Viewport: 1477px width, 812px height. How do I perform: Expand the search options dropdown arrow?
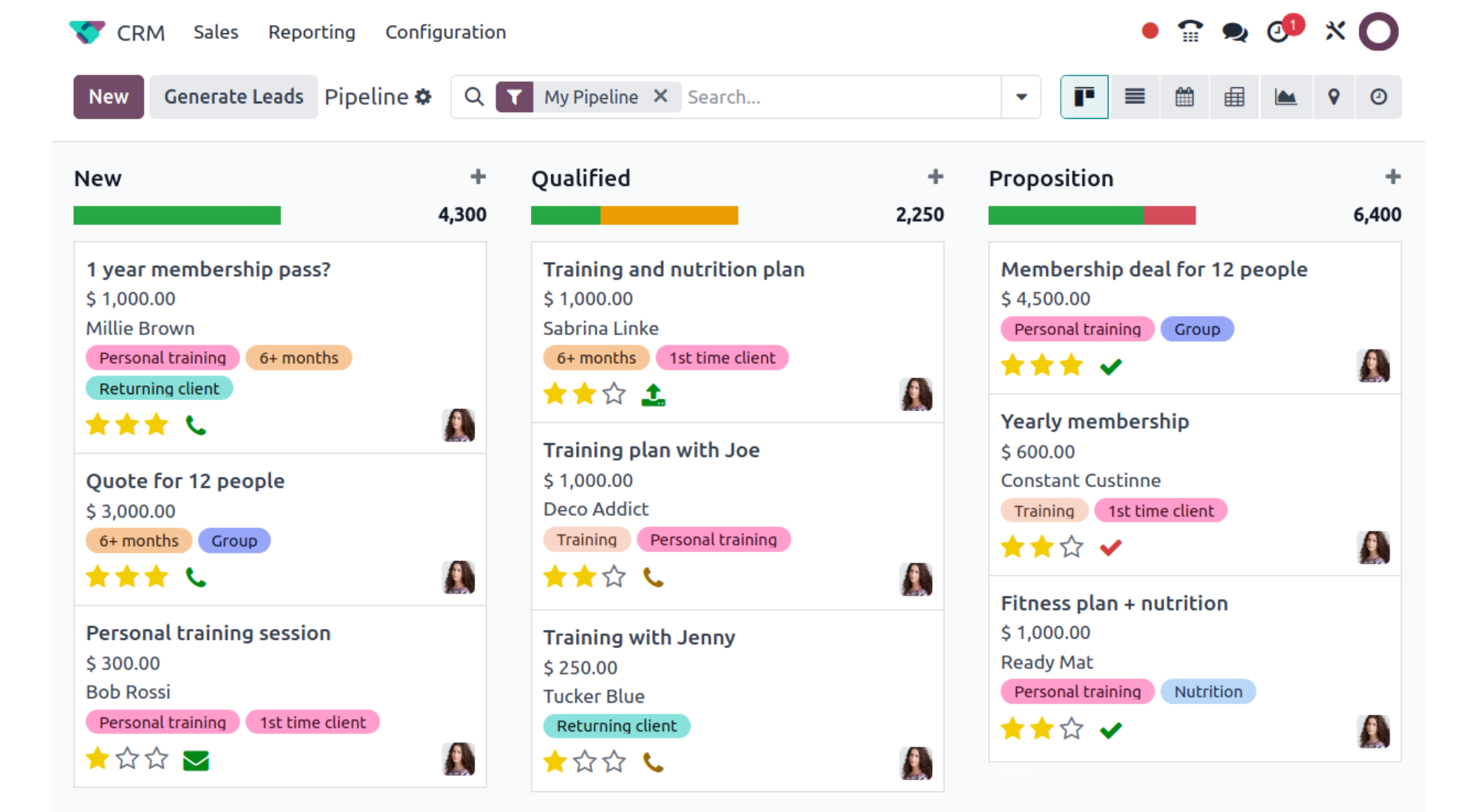click(1021, 97)
